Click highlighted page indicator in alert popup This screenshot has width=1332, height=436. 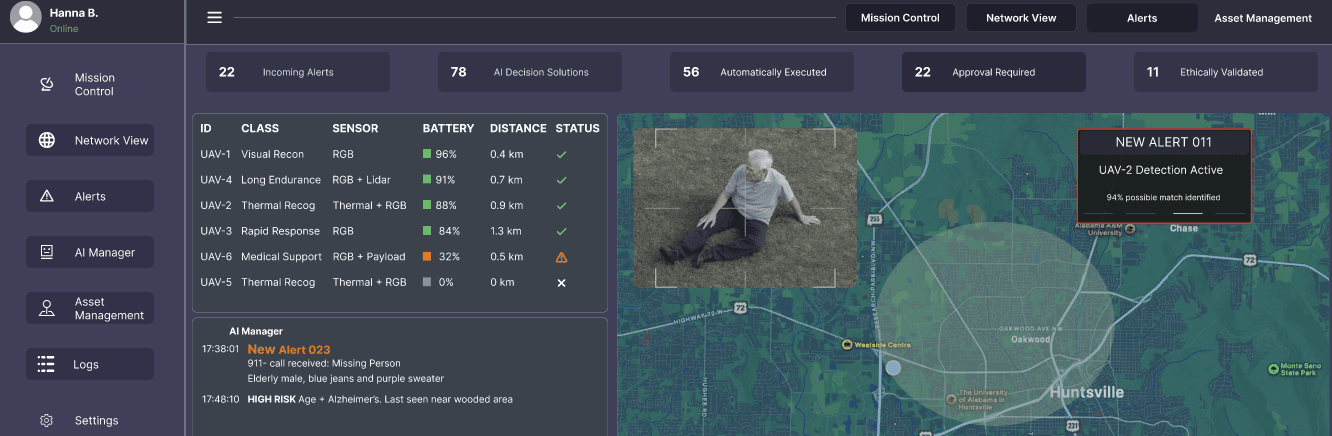click(x=1187, y=213)
